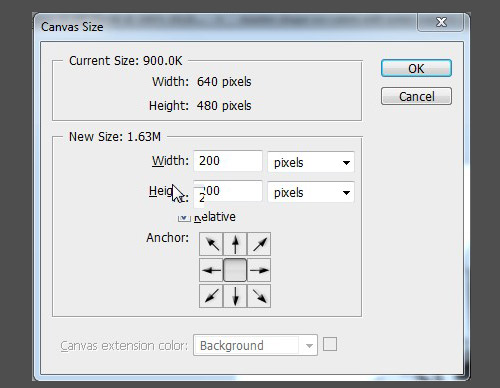
Task: Set anchor to top-center up arrow
Action: click(x=235, y=244)
